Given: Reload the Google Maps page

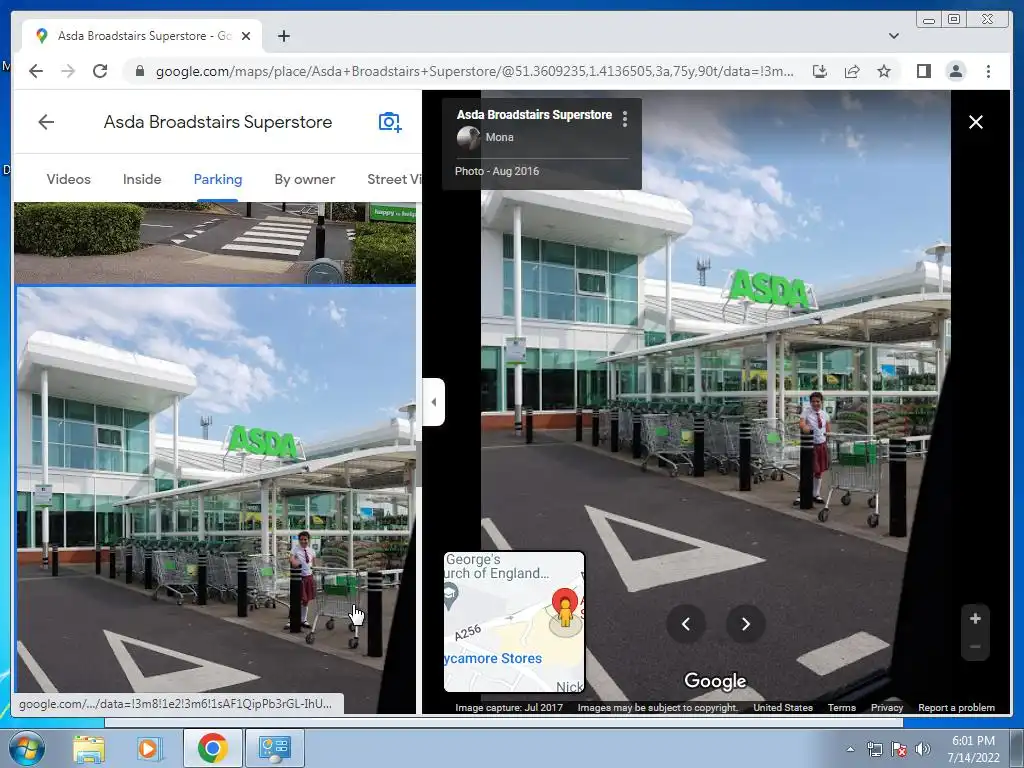Looking at the screenshot, I should pyautogui.click(x=100, y=71).
